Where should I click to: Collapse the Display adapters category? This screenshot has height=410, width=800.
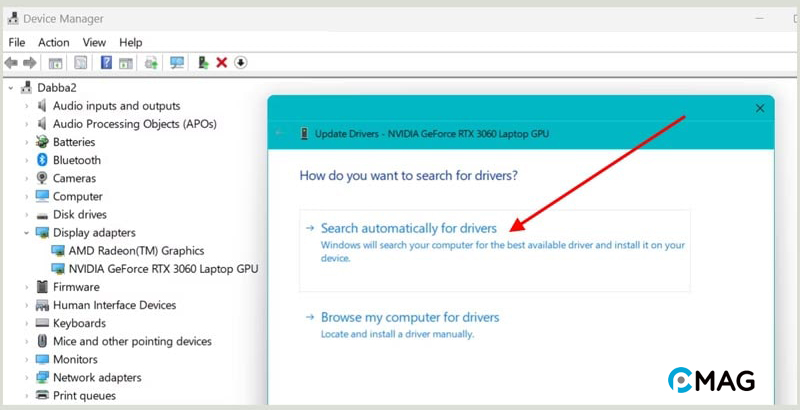click(x=27, y=233)
